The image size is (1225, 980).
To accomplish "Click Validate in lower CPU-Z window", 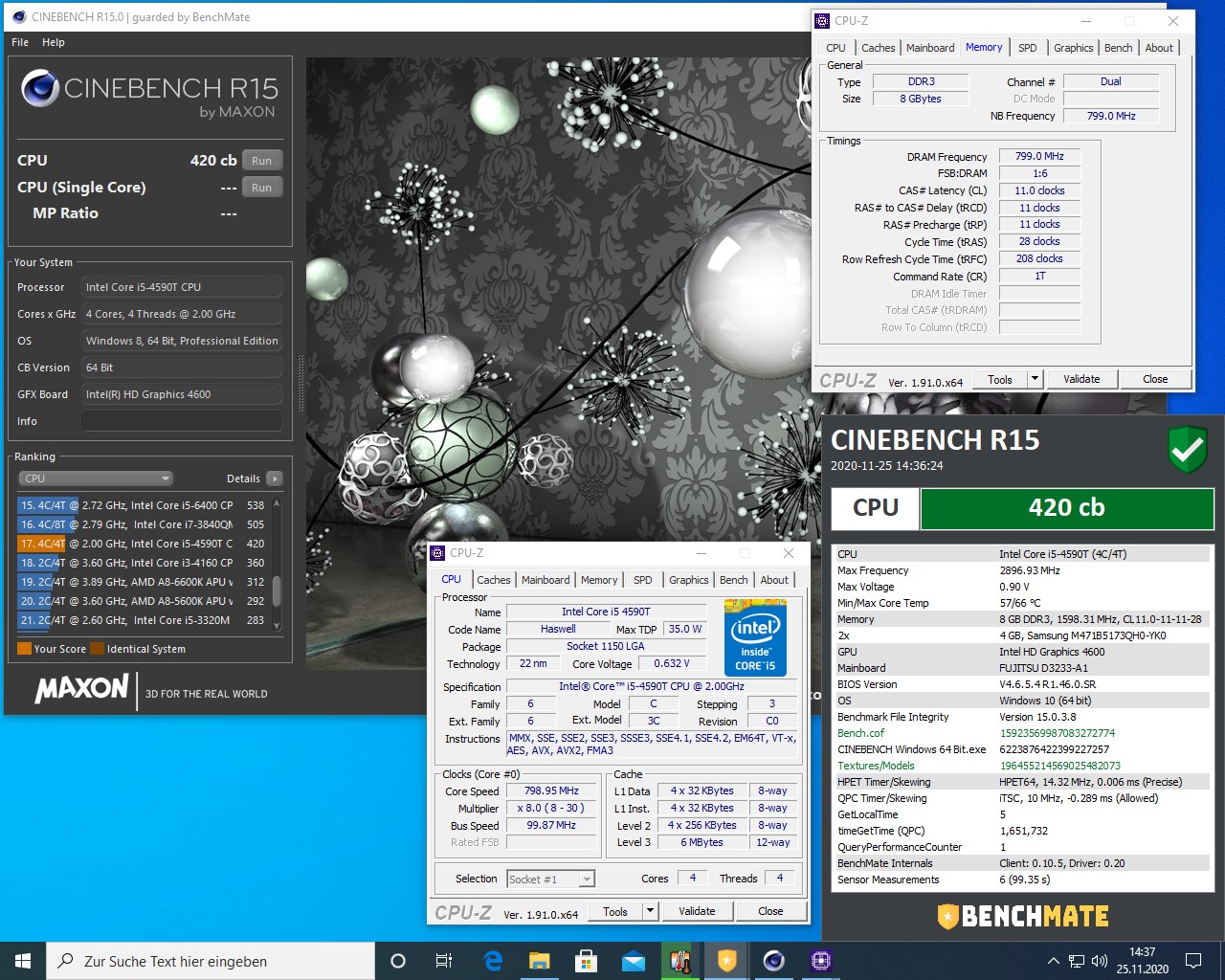I will coord(697,911).
